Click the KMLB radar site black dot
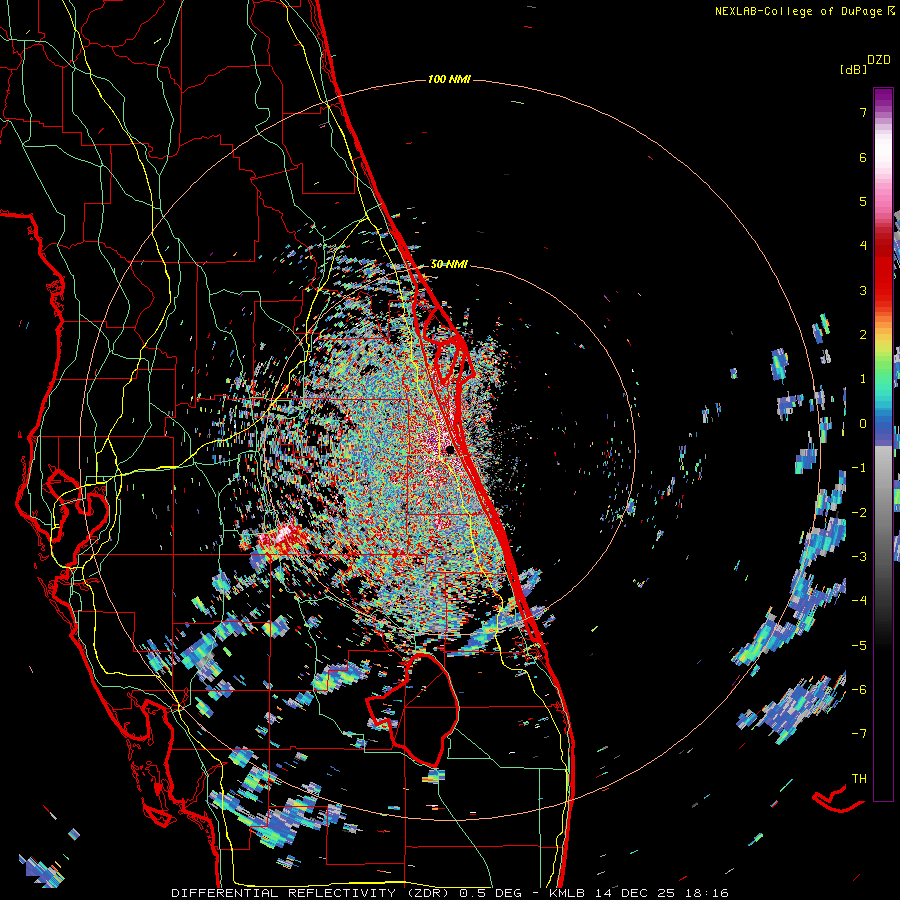 tap(450, 449)
